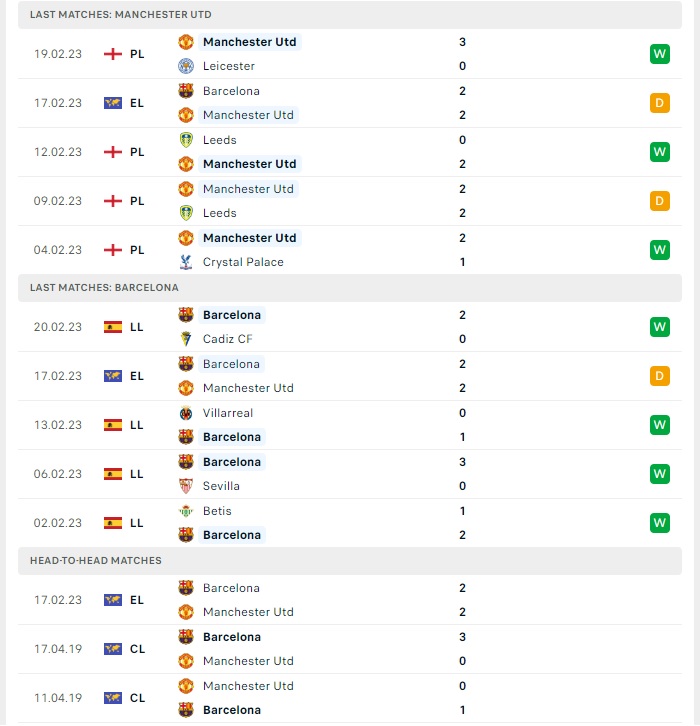Viewport: 700px width, 726px height.
Task: Open the 17.04.19 CL Barcelona match row
Action: [350, 649]
